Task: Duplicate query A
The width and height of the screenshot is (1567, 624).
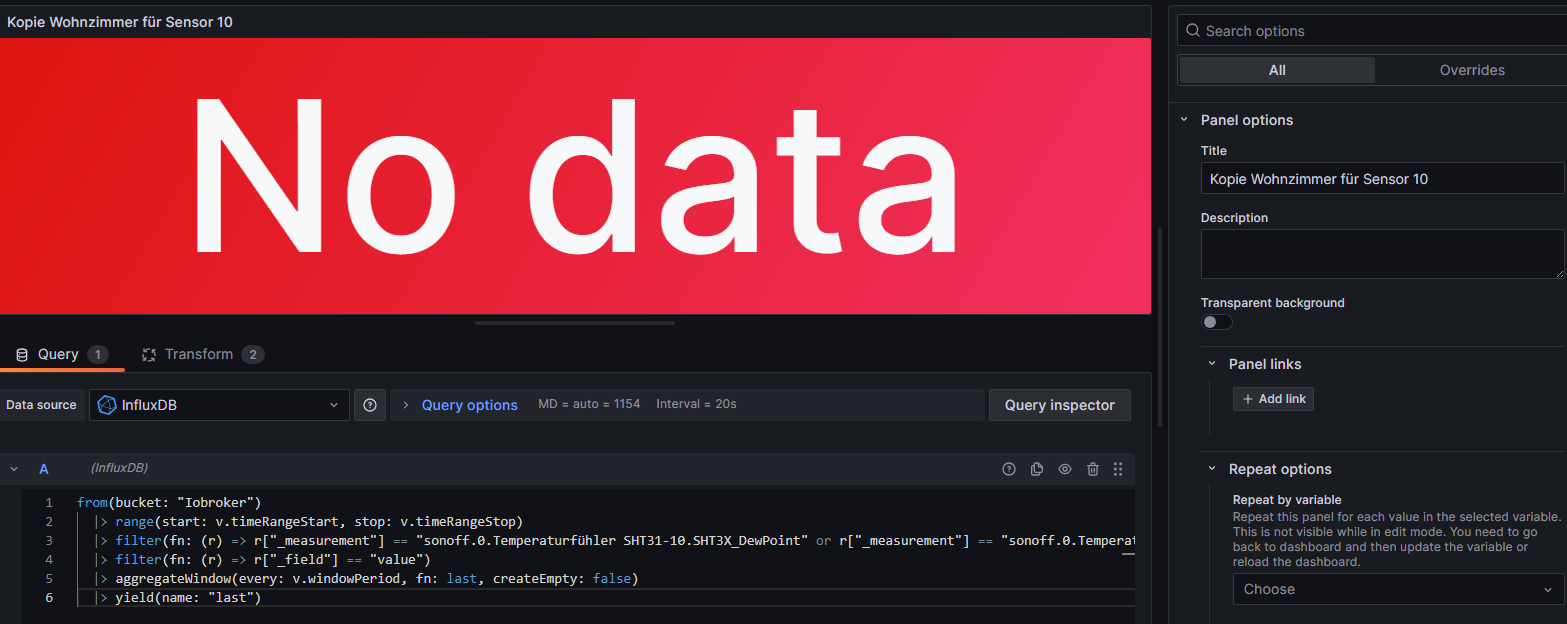Action: [x=1037, y=469]
